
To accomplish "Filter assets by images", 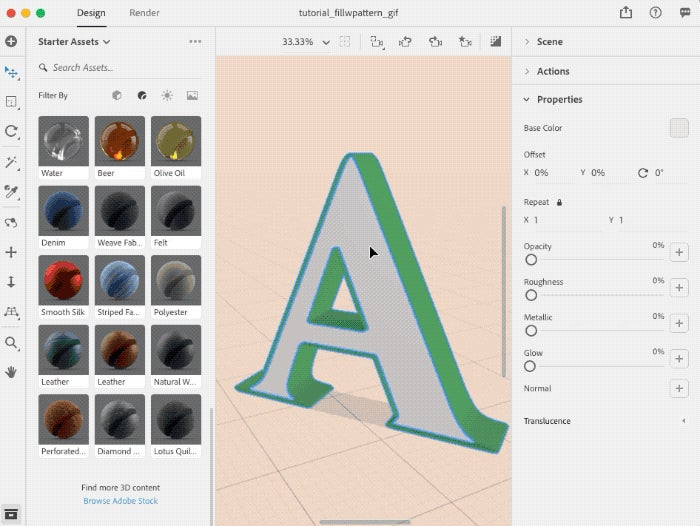I will pyautogui.click(x=192, y=96).
